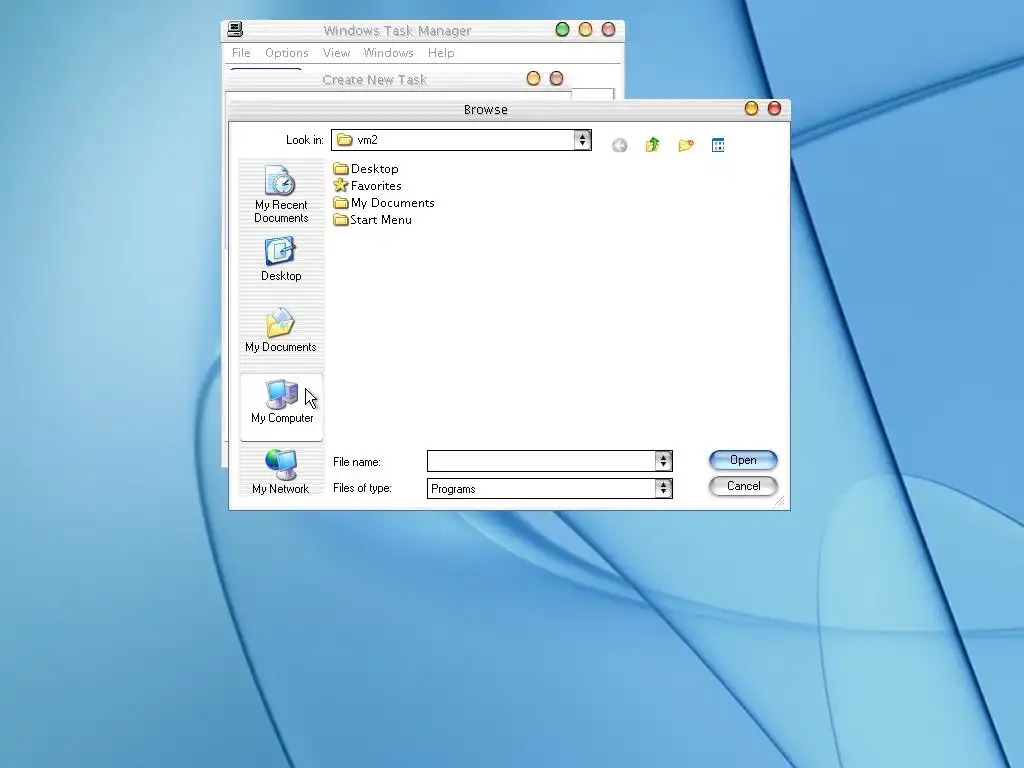Viewport: 1024px width, 768px height.
Task: Expand the Look in dropdown
Action: coord(582,140)
